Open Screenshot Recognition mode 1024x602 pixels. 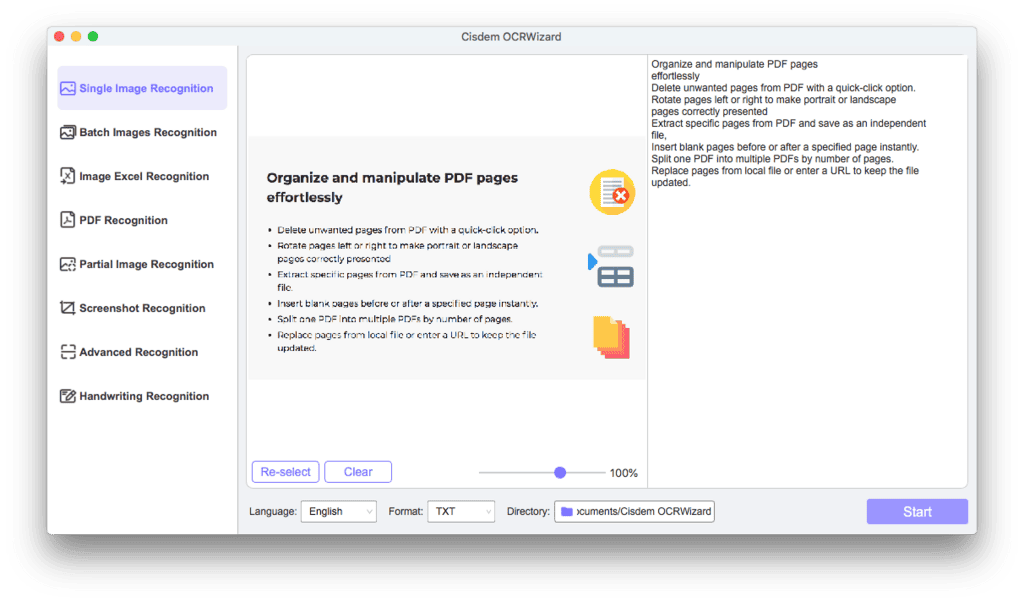(142, 308)
